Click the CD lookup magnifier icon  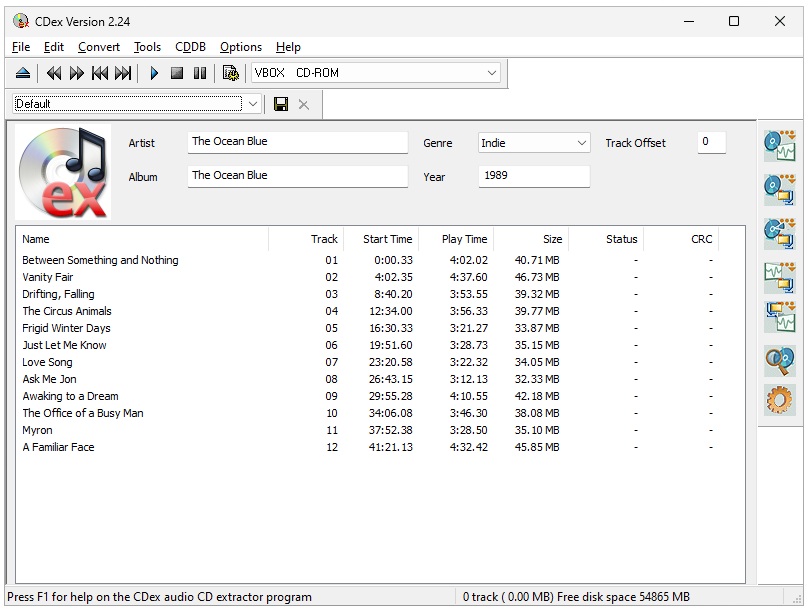[779, 359]
